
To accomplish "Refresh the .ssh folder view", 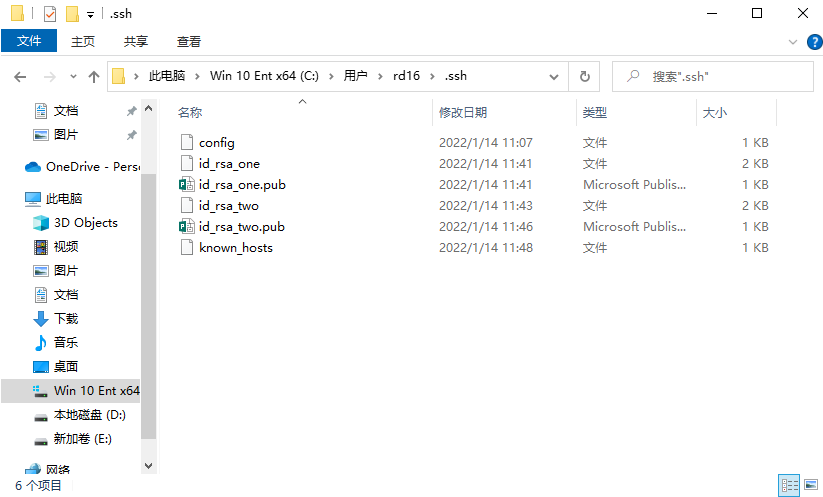I will tap(584, 77).
